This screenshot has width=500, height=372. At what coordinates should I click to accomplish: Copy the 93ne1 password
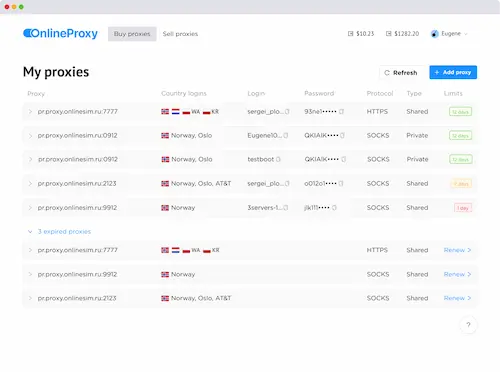(341, 112)
